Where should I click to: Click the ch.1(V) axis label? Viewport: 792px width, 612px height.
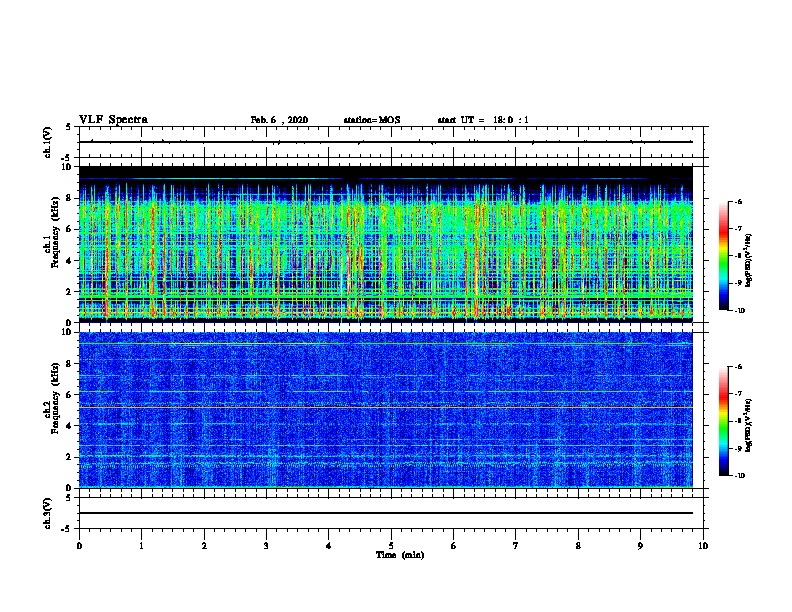click(x=48, y=142)
